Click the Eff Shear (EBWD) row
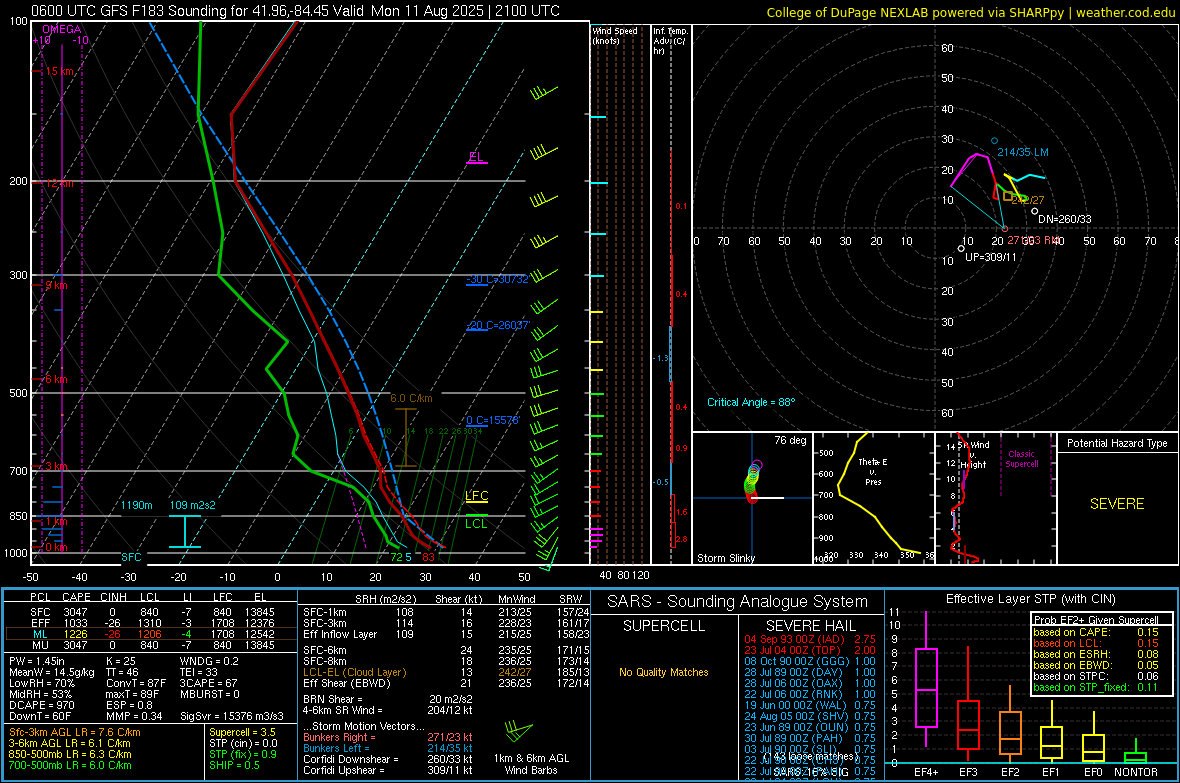The width and height of the screenshot is (1180, 783). point(446,683)
